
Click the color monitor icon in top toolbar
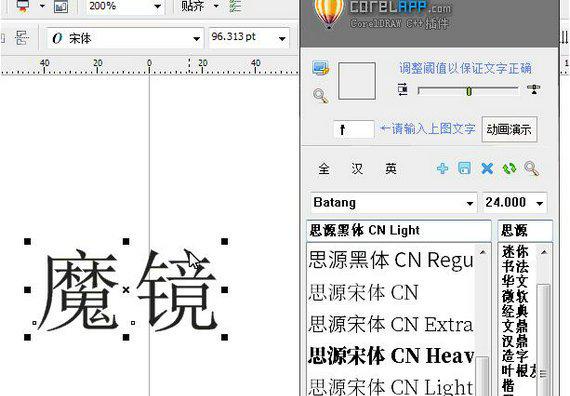point(23,6)
